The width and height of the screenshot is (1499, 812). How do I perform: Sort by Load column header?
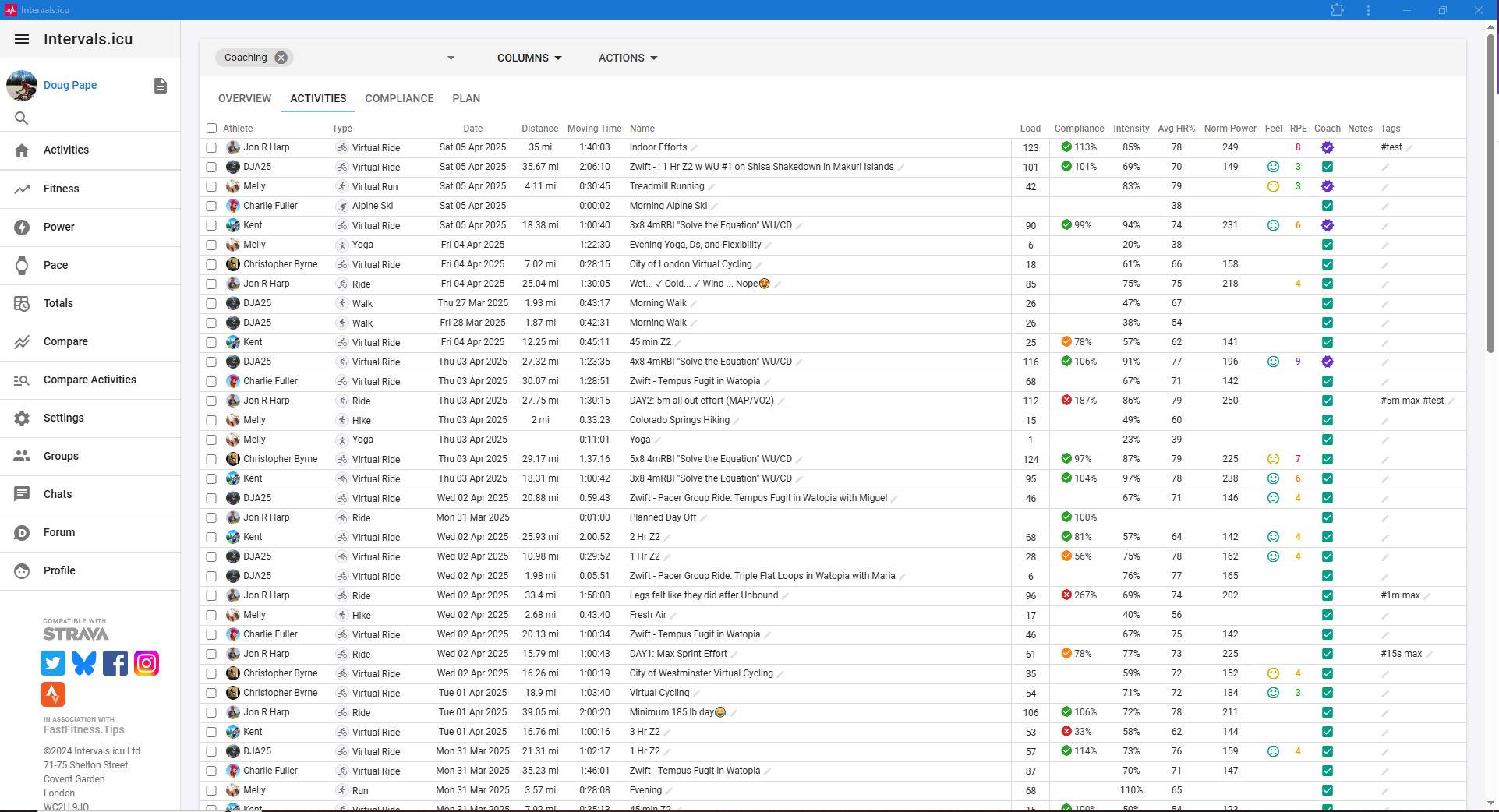point(1030,129)
